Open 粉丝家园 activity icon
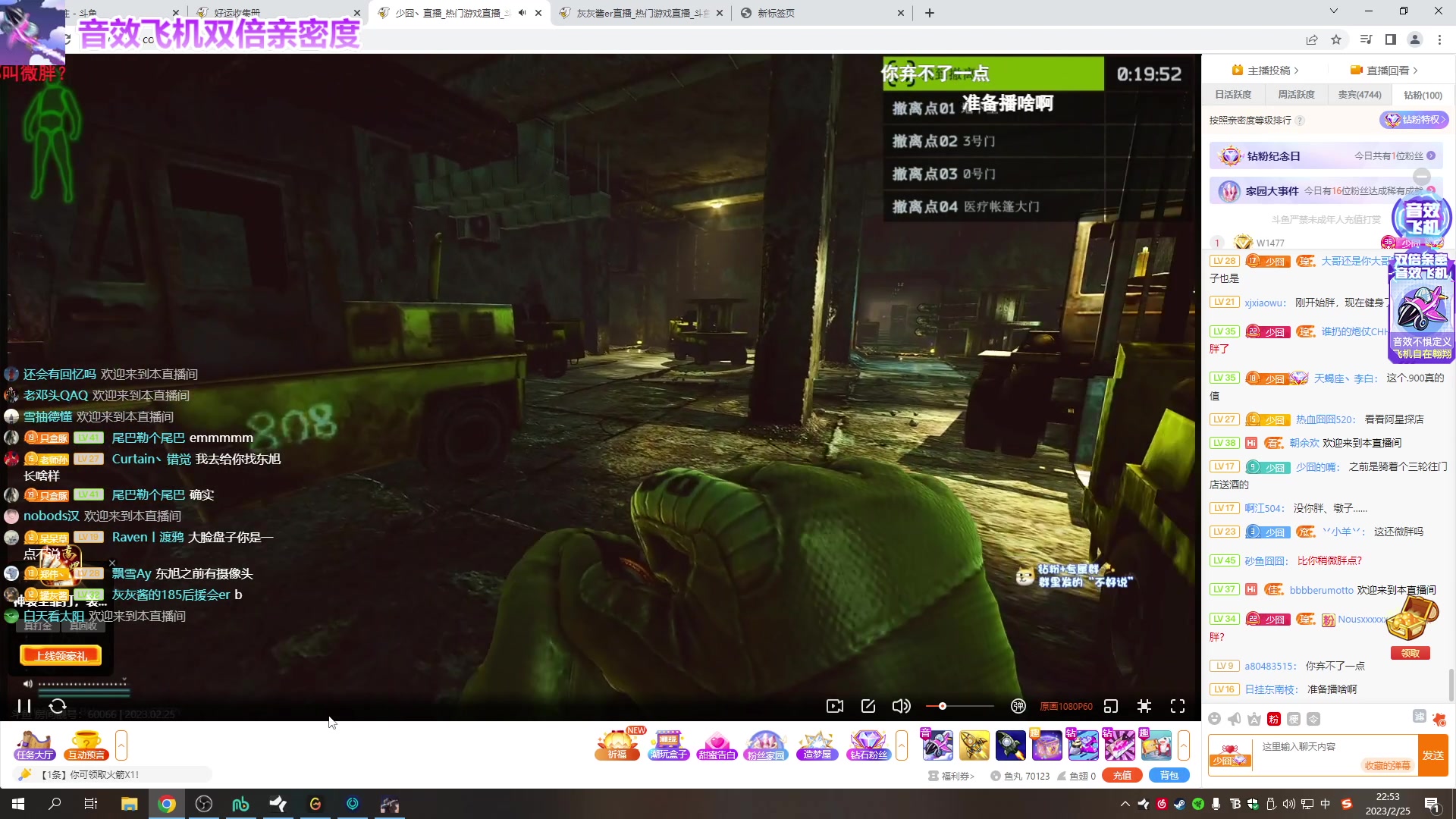The height and width of the screenshot is (819, 1456). point(766,745)
